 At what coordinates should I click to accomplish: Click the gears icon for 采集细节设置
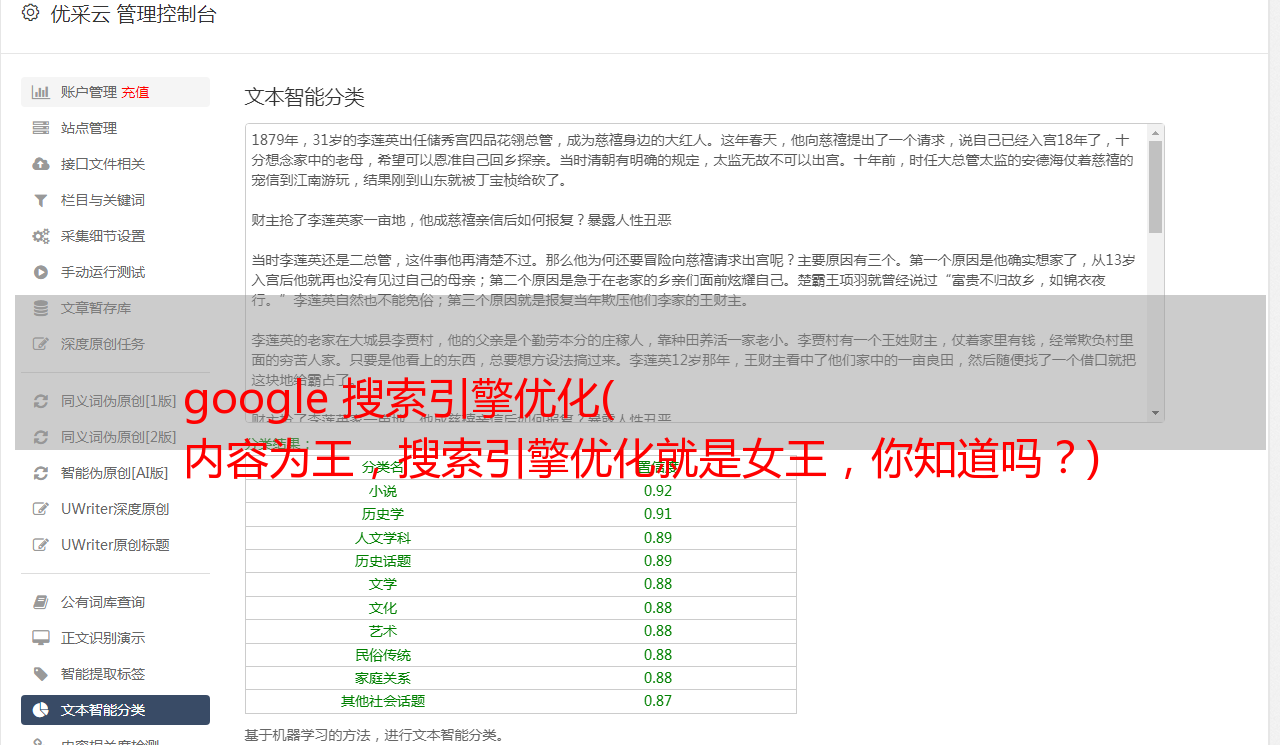click(x=41, y=236)
